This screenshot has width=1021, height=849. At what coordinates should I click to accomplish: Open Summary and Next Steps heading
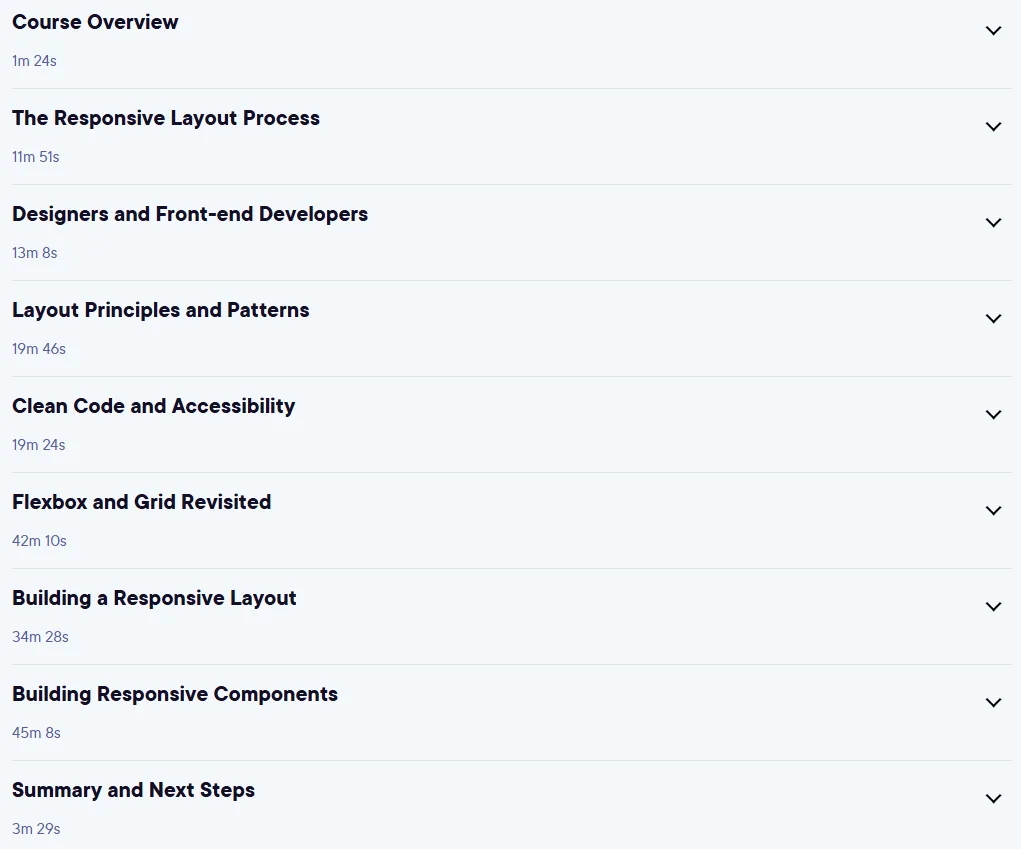tap(133, 790)
